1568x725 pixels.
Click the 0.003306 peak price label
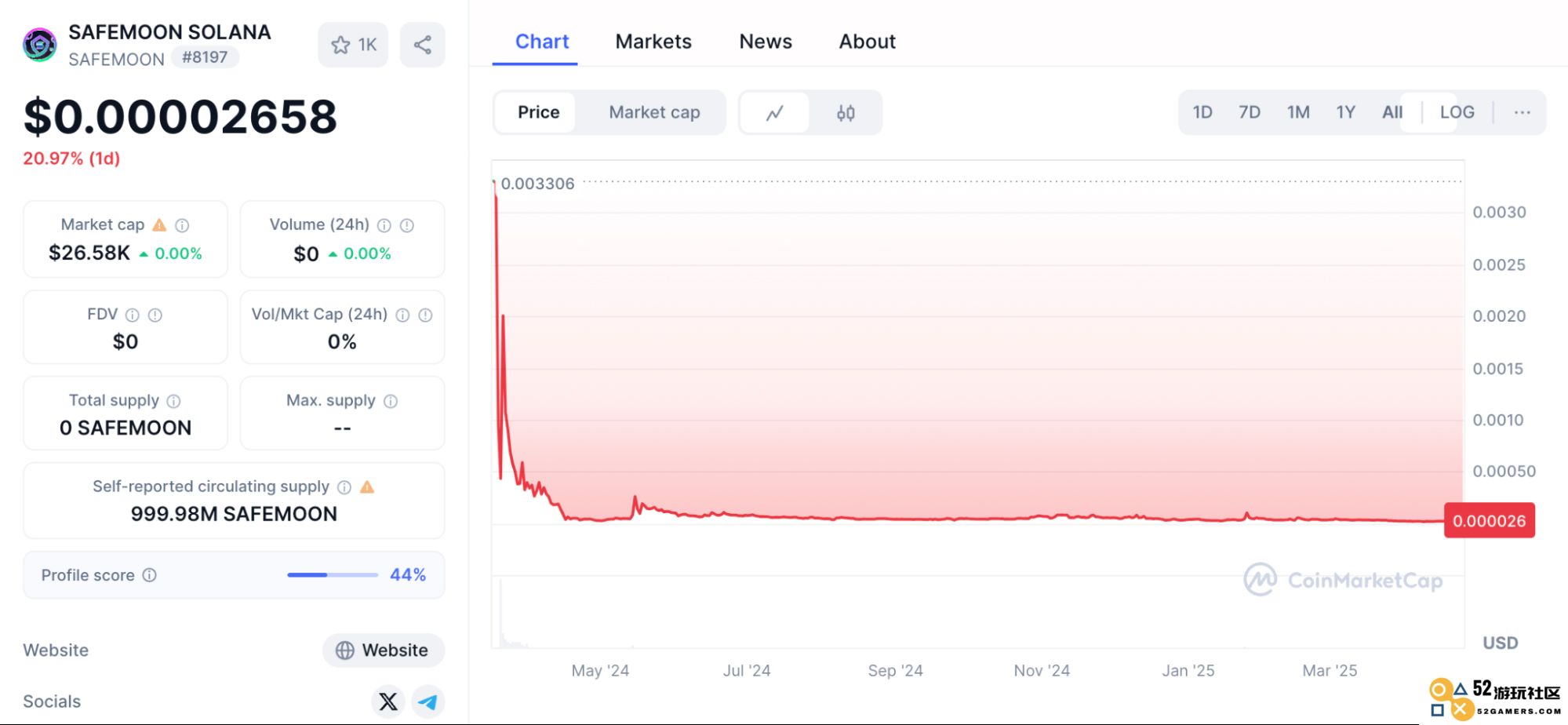click(x=537, y=184)
